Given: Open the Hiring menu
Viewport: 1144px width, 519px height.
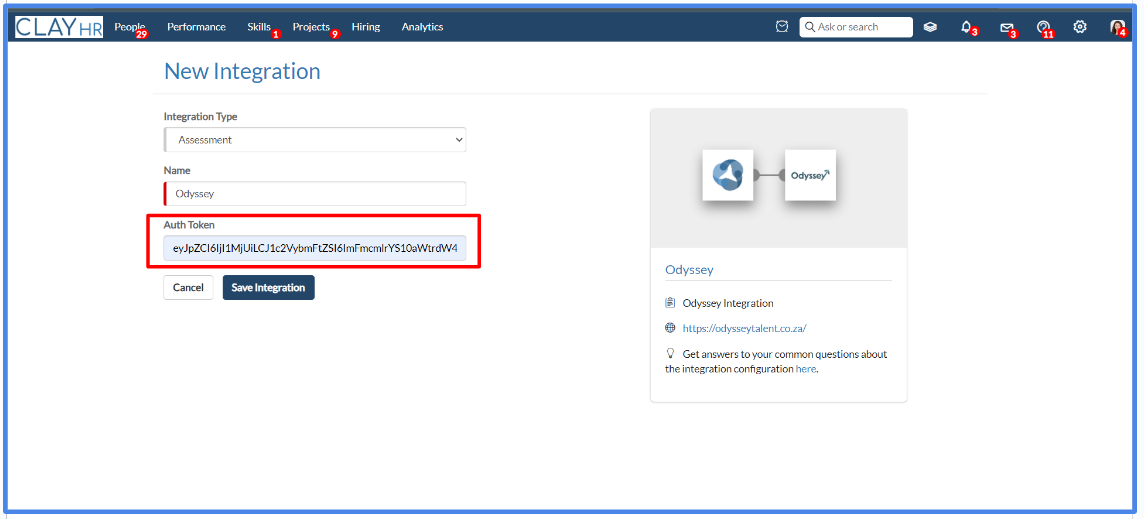Looking at the screenshot, I should tap(366, 27).
